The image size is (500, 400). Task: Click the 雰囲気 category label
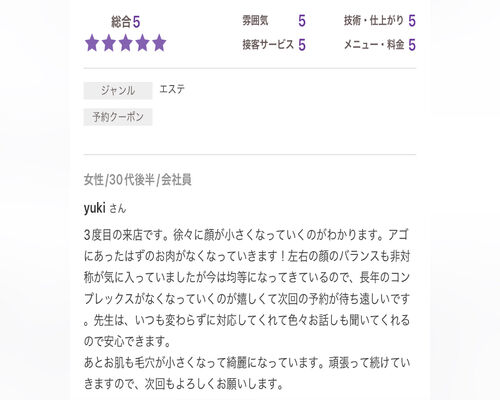click(x=255, y=21)
